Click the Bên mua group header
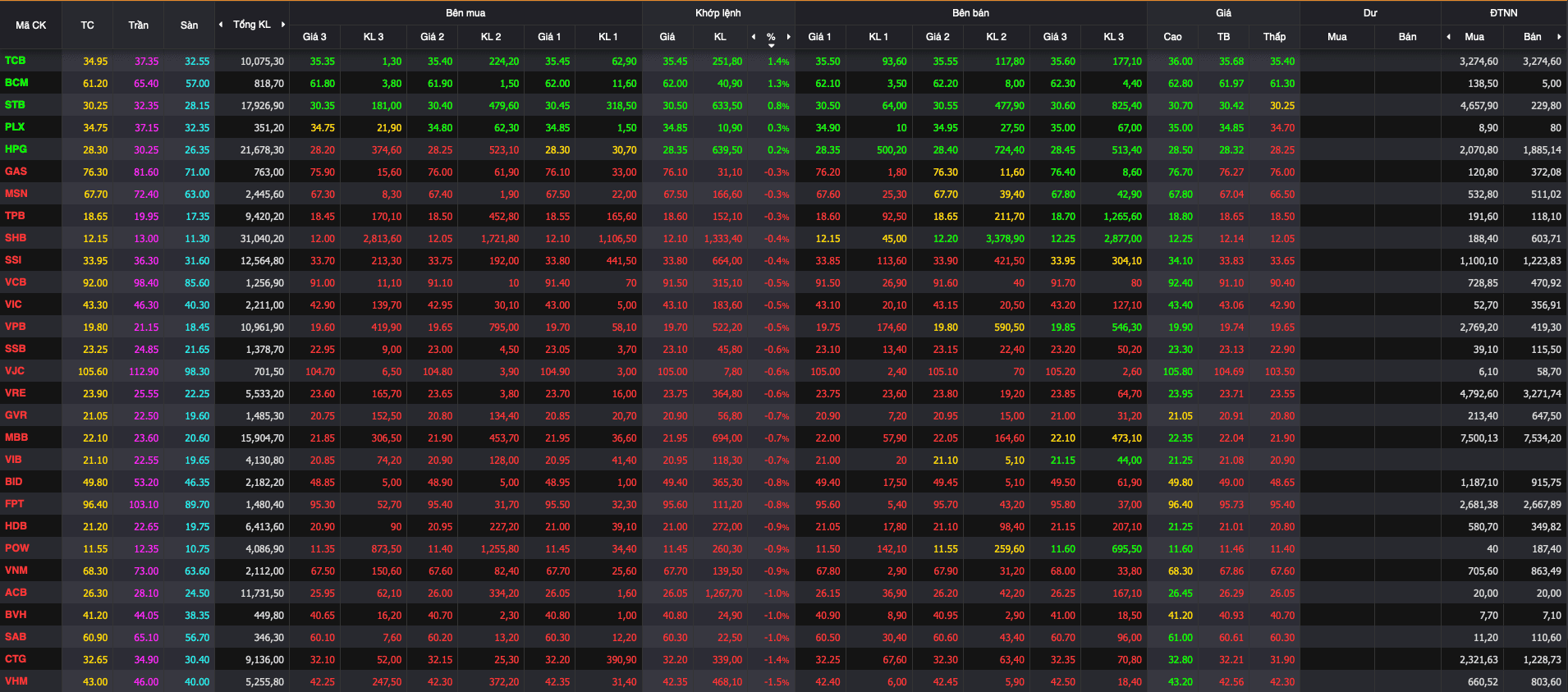The height and width of the screenshot is (692, 1568). click(465, 13)
